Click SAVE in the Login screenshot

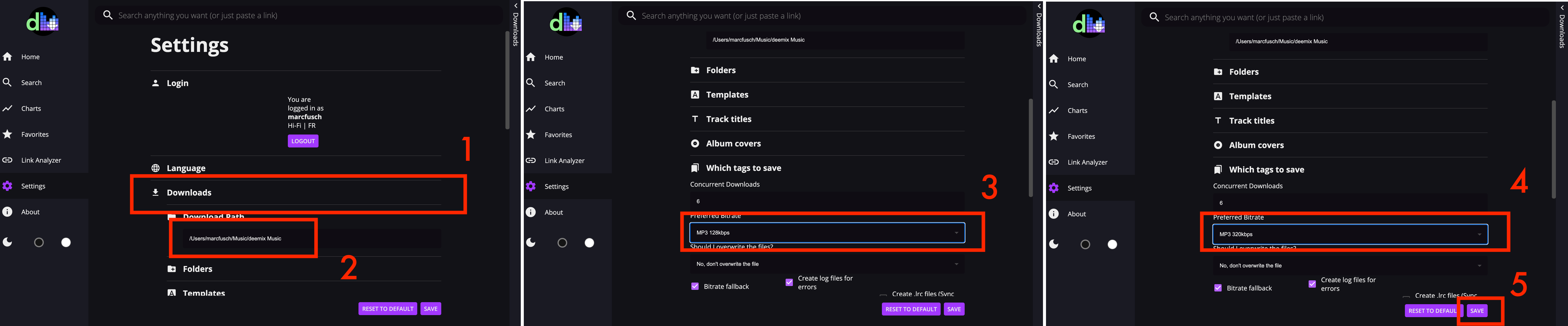tap(430, 309)
